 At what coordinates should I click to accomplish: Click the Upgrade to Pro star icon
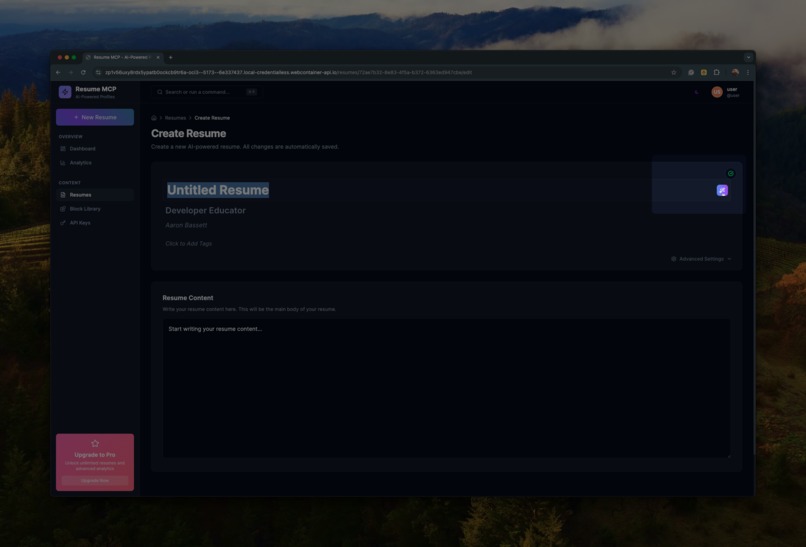(x=95, y=444)
